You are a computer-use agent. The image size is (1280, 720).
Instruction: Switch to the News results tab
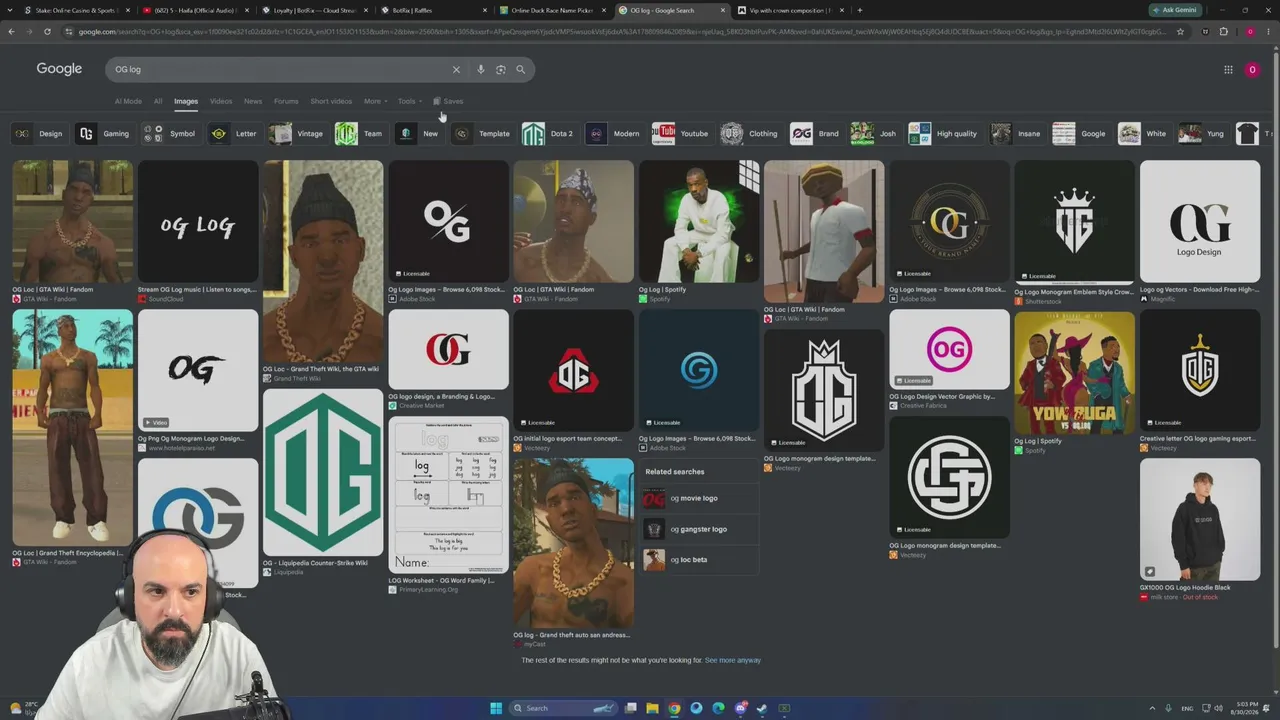(253, 101)
